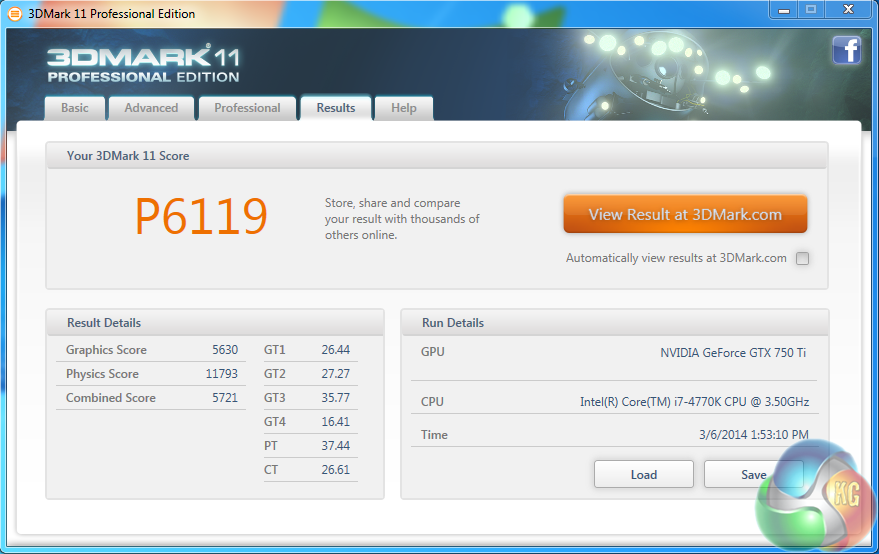Click the Save button

tap(753, 474)
